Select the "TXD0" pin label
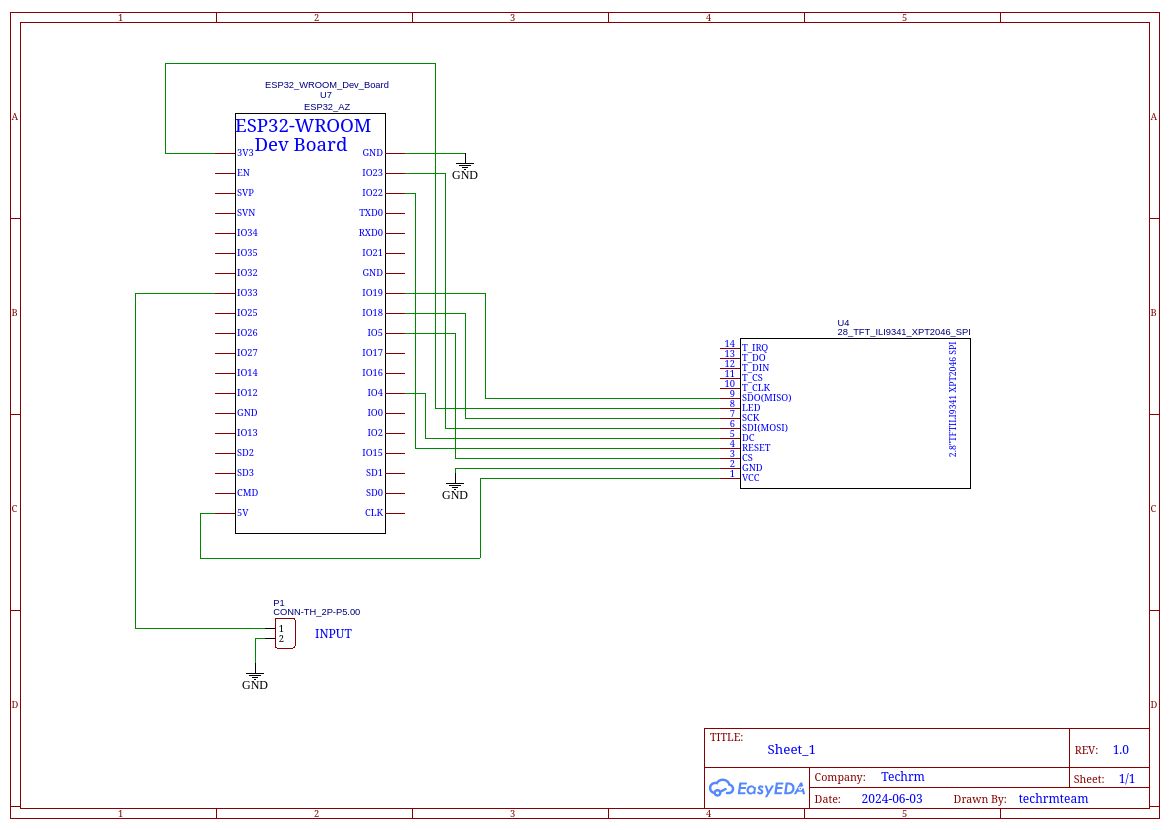1169x830 pixels. 371,213
